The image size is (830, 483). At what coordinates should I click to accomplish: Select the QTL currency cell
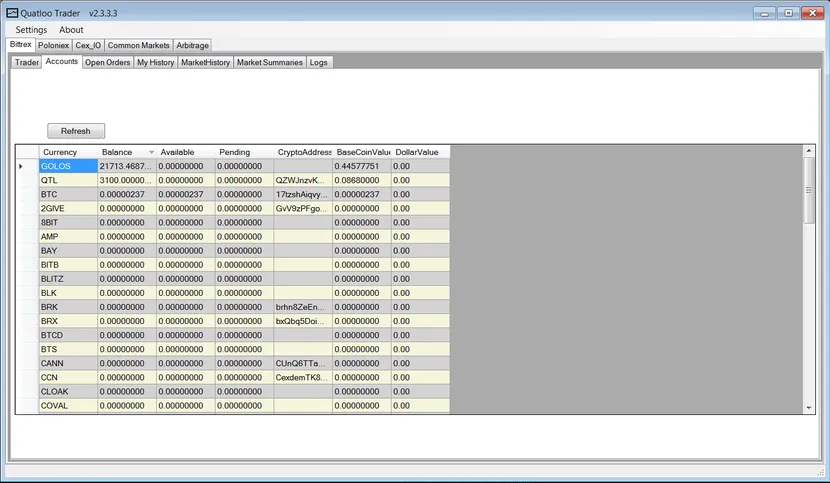tap(68, 180)
